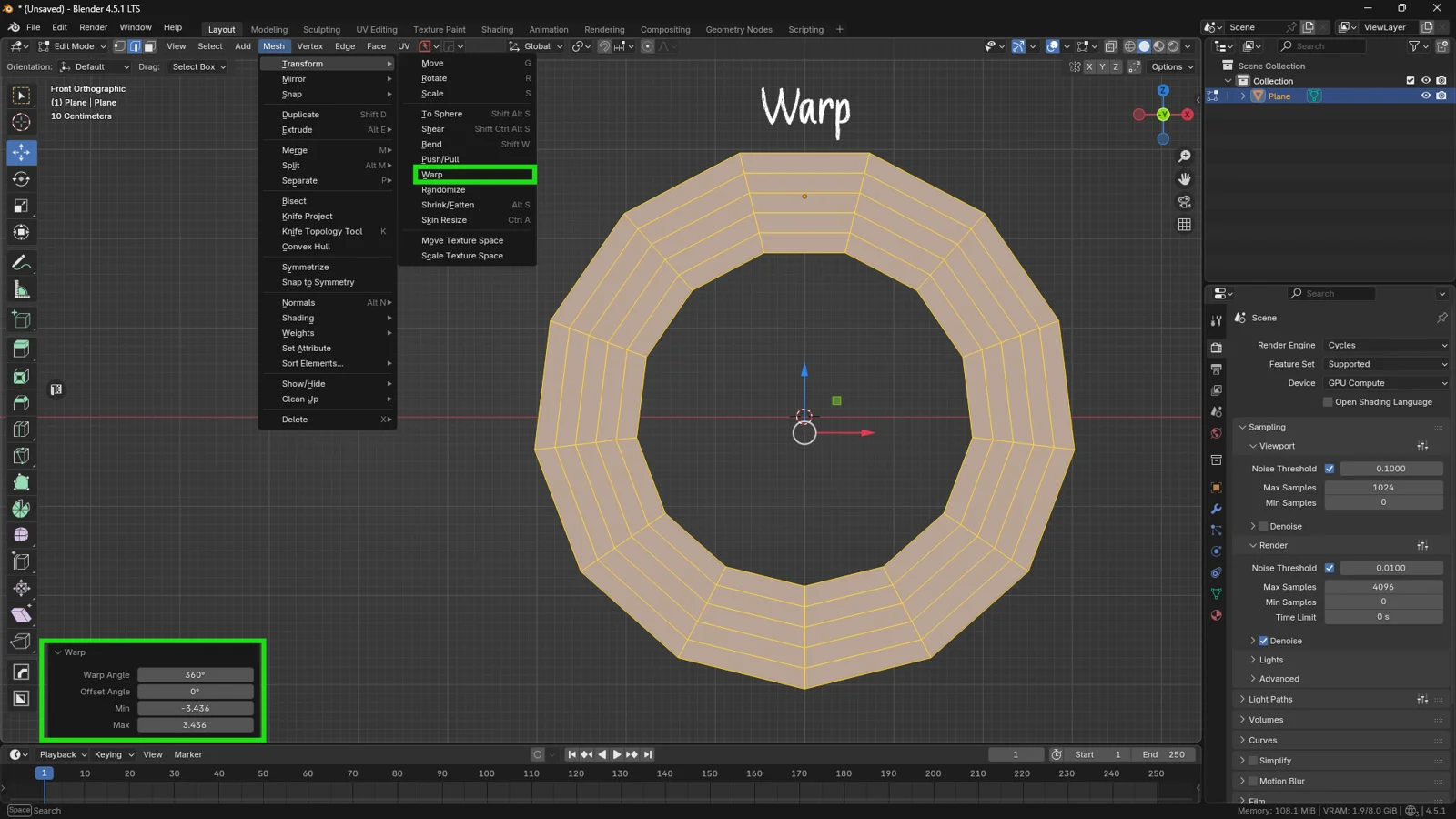Collapse the Sampling panel
The image size is (1456, 819).
coord(1266,427)
